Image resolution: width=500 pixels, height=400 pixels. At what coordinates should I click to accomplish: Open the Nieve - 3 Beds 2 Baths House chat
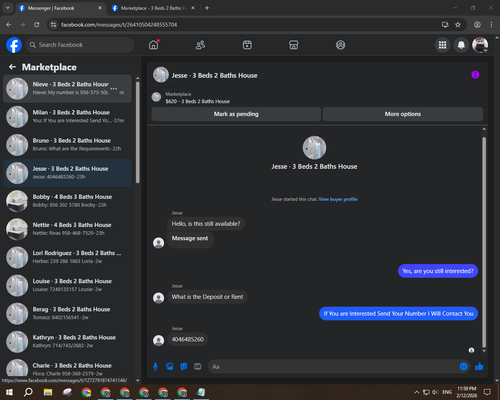67,89
